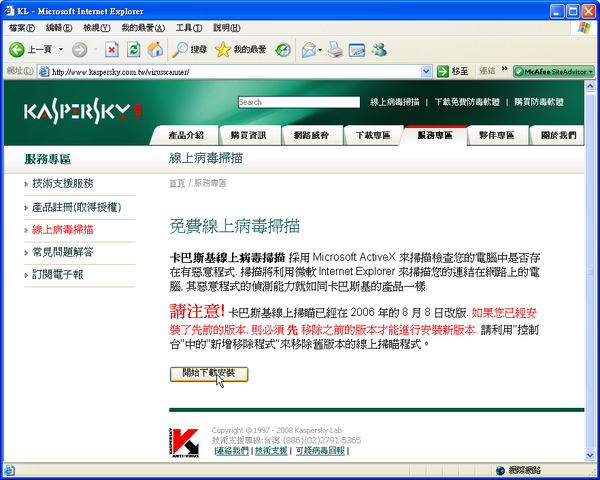
Task: Open Favorites star toolbar button
Action: (x=241, y=50)
